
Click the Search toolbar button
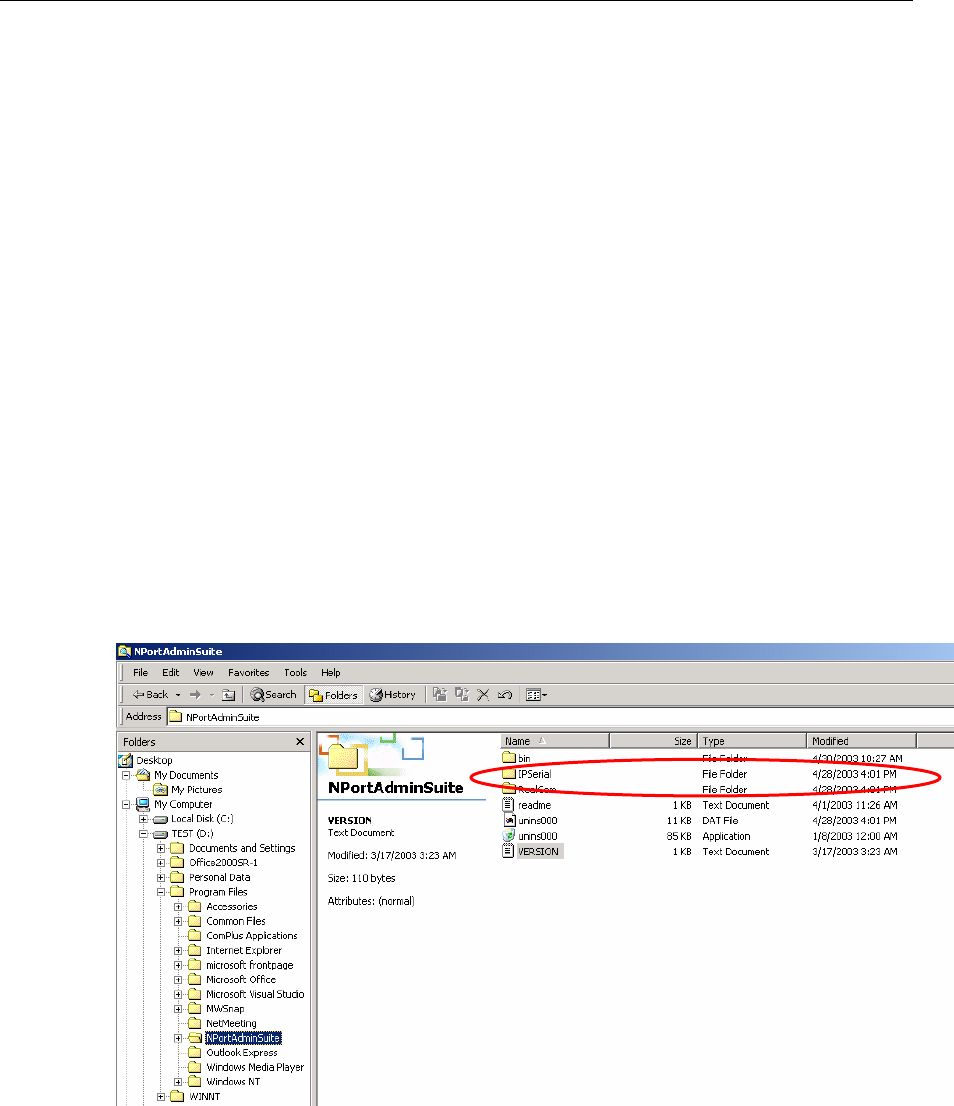[x=274, y=695]
